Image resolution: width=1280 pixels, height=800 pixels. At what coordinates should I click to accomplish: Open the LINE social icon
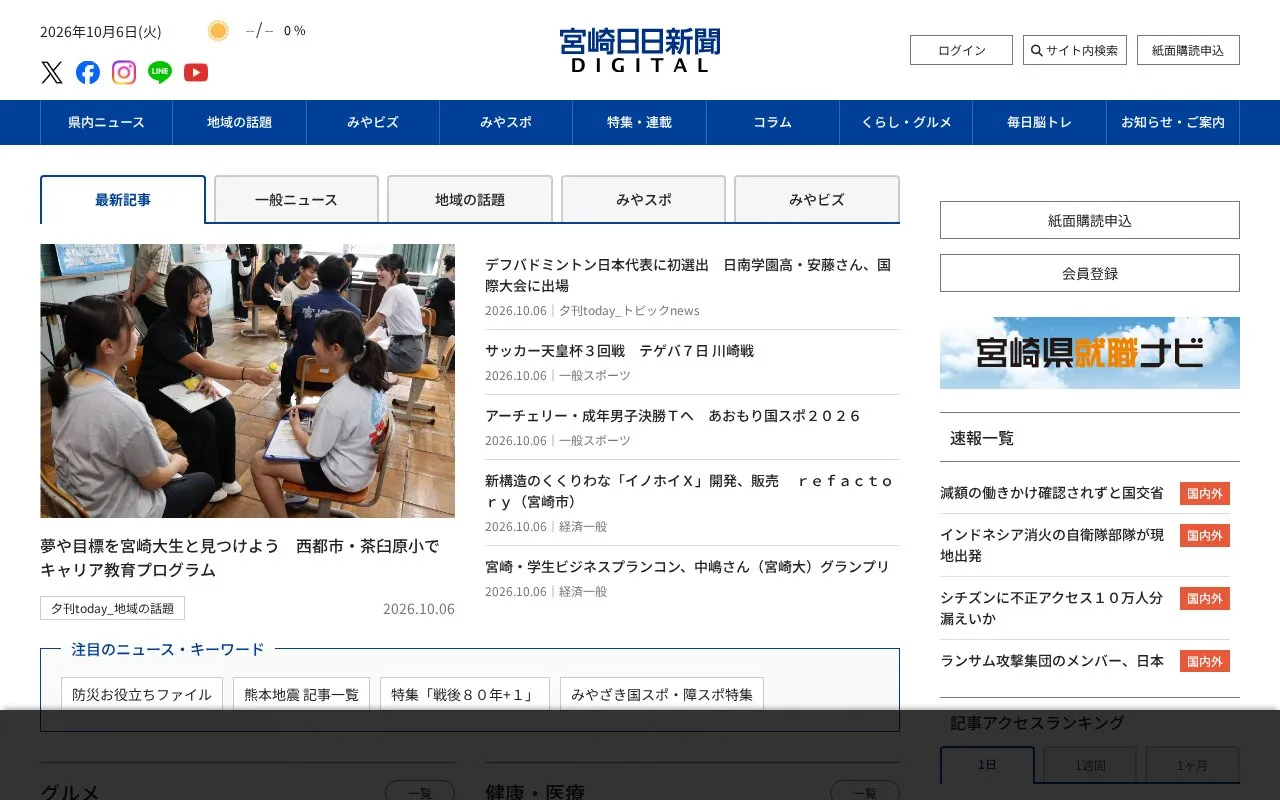pyautogui.click(x=160, y=72)
